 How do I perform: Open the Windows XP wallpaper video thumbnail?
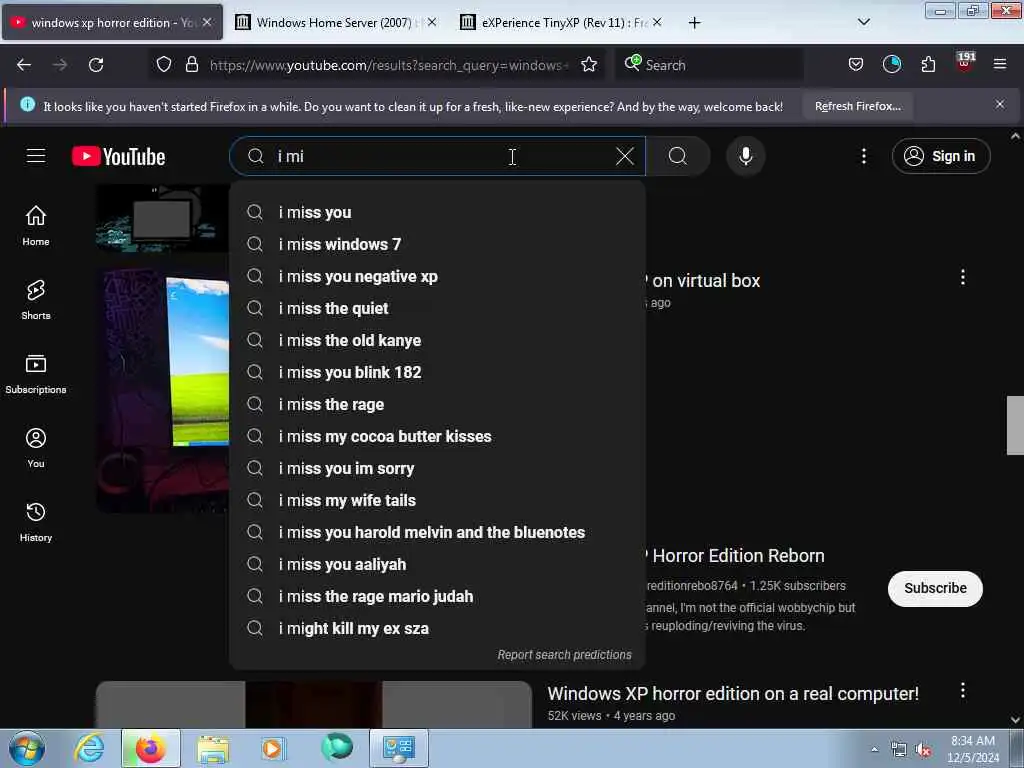pyautogui.click(x=163, y=391)
